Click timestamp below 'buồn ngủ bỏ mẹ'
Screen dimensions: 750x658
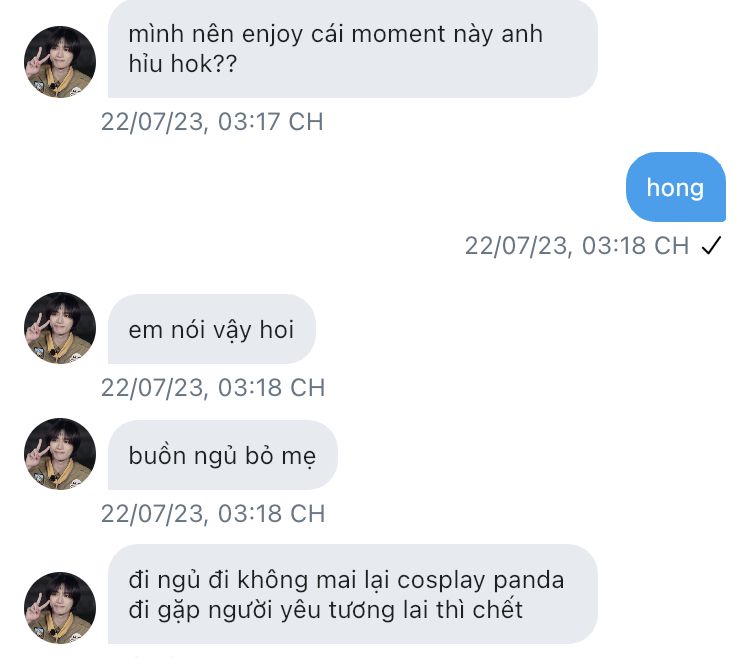tap(212, 513)
